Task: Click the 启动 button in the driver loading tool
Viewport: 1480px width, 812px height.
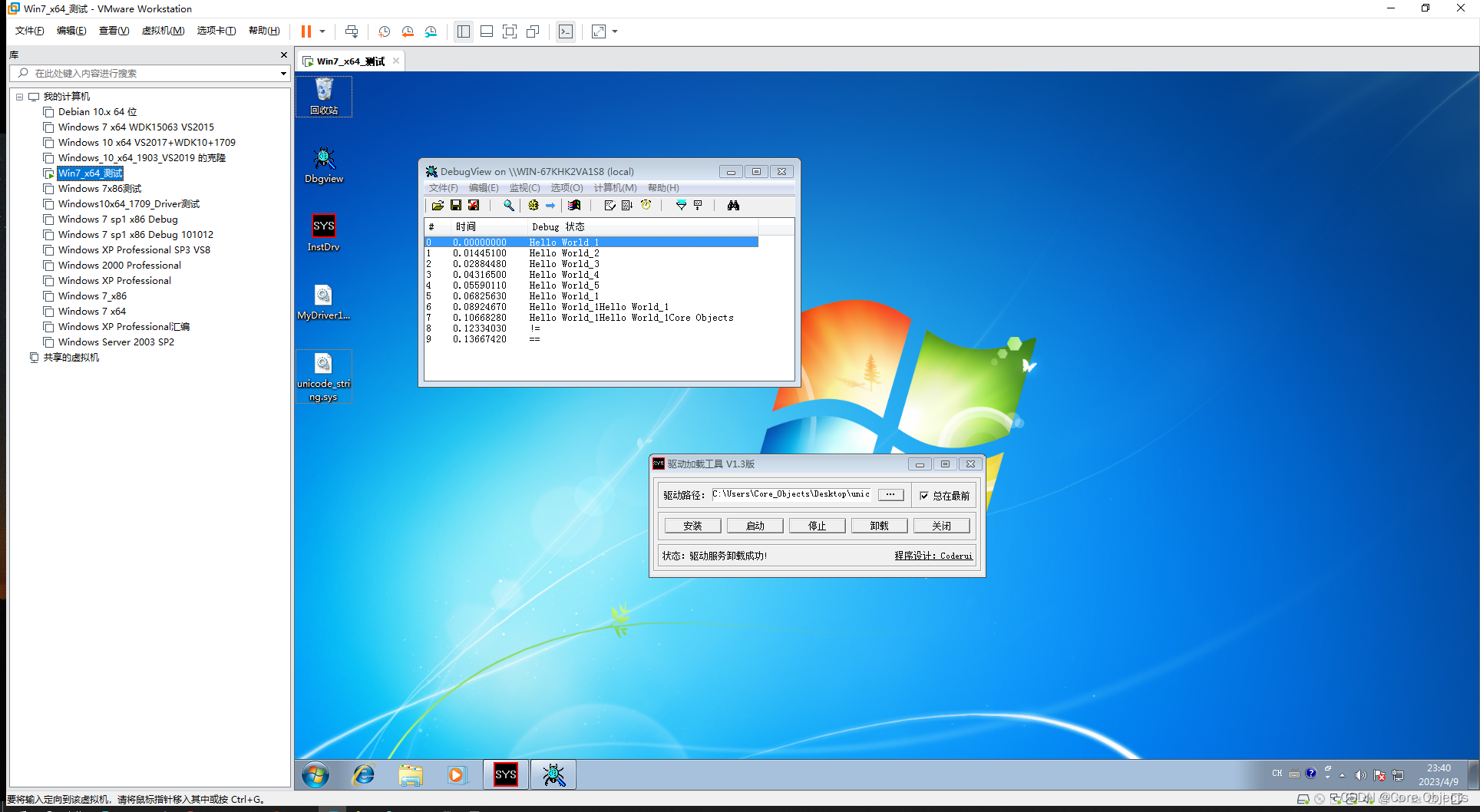Action: pos(755,525)
